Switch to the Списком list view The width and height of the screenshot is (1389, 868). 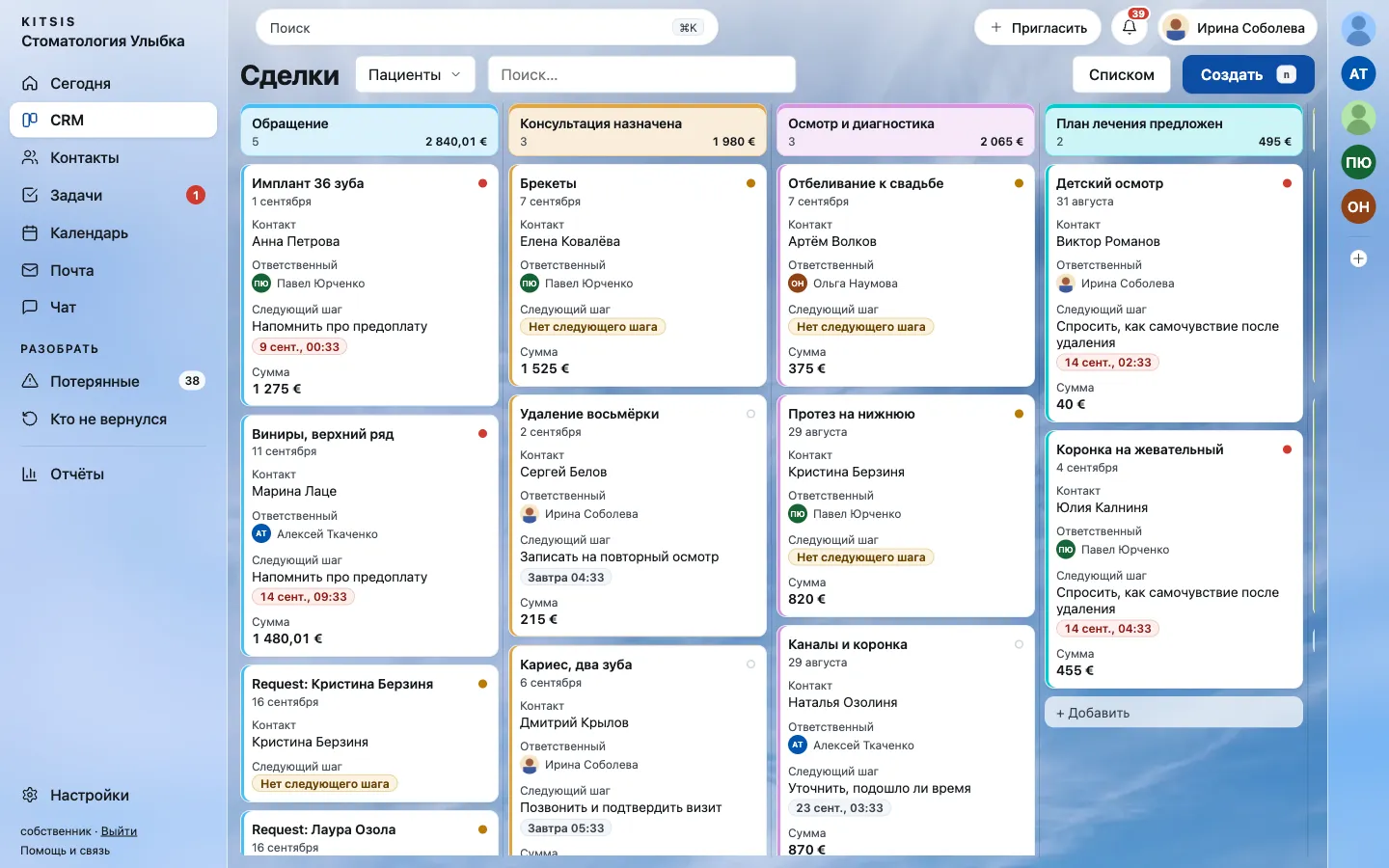(x=1121, y=74)
